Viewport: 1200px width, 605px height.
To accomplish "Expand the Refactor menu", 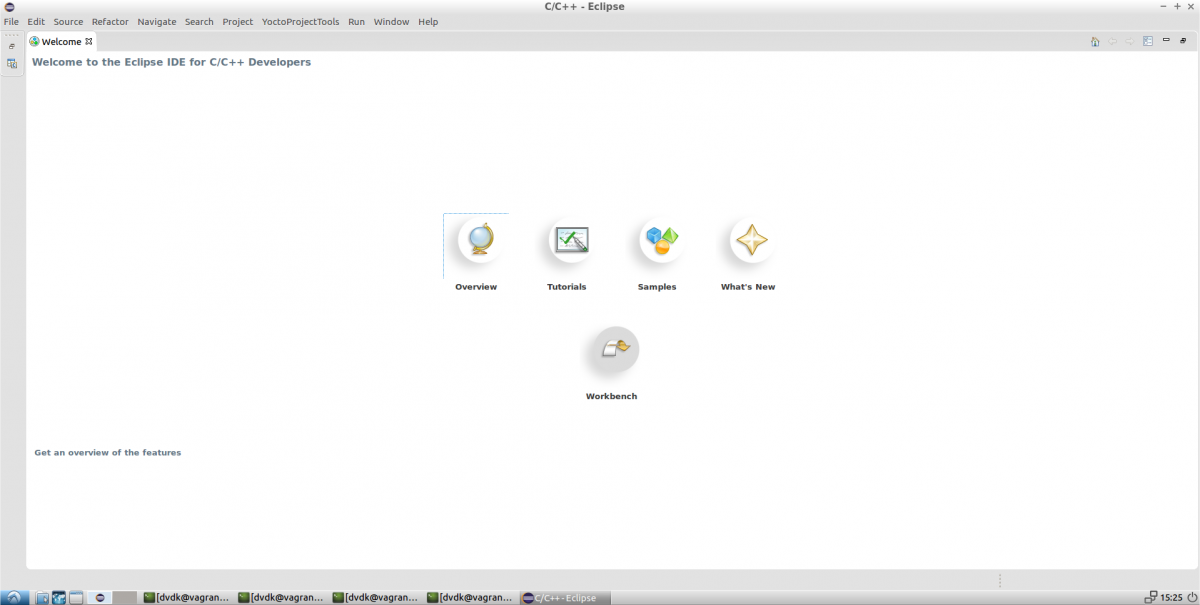I will click(110, 21).
